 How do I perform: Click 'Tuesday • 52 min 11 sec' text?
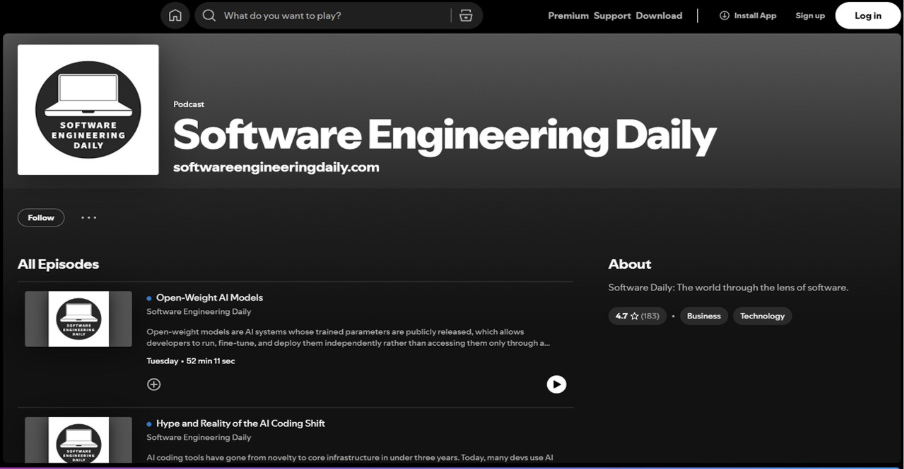click(191, 361)
